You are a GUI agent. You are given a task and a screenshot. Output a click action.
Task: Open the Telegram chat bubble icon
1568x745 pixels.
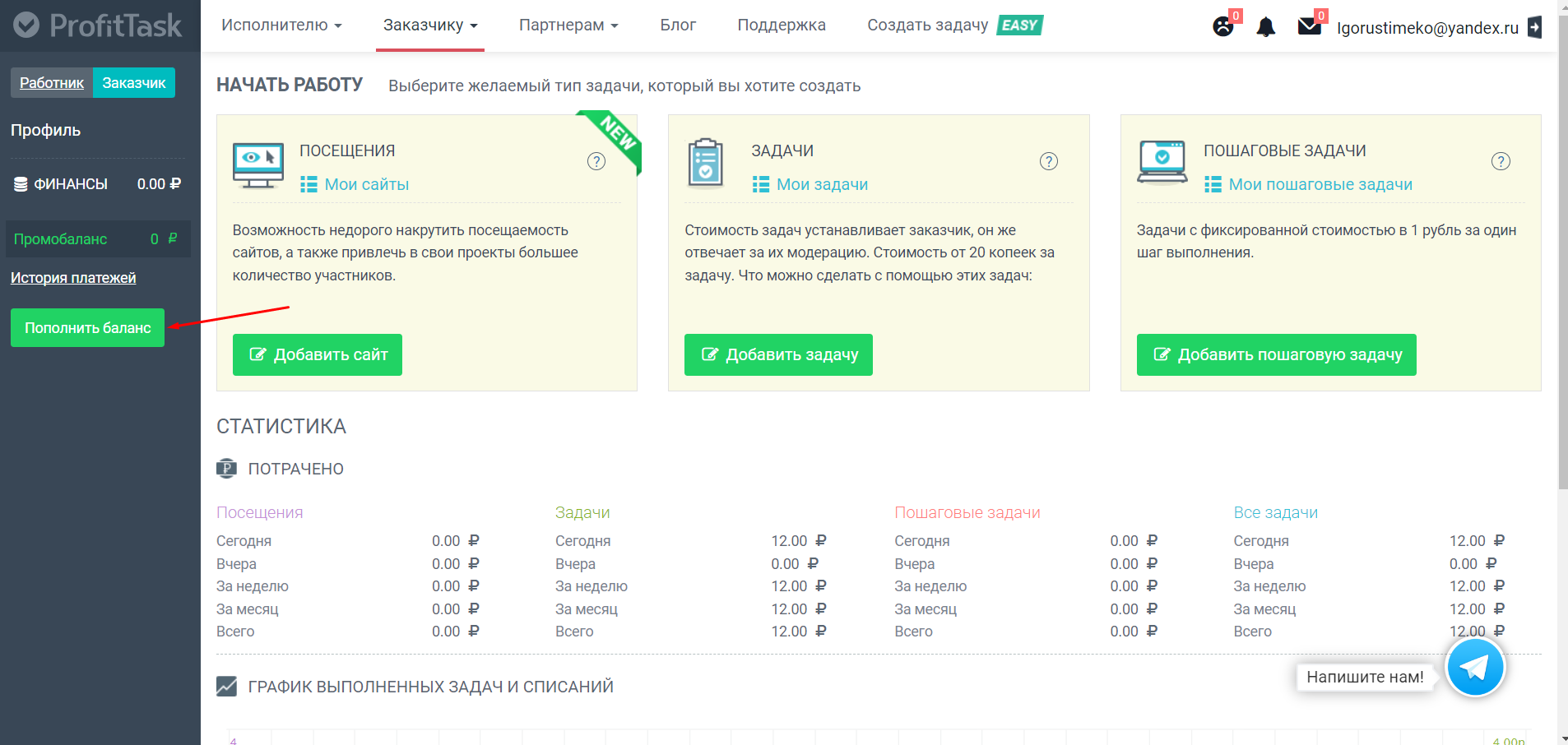point(1475,668)
